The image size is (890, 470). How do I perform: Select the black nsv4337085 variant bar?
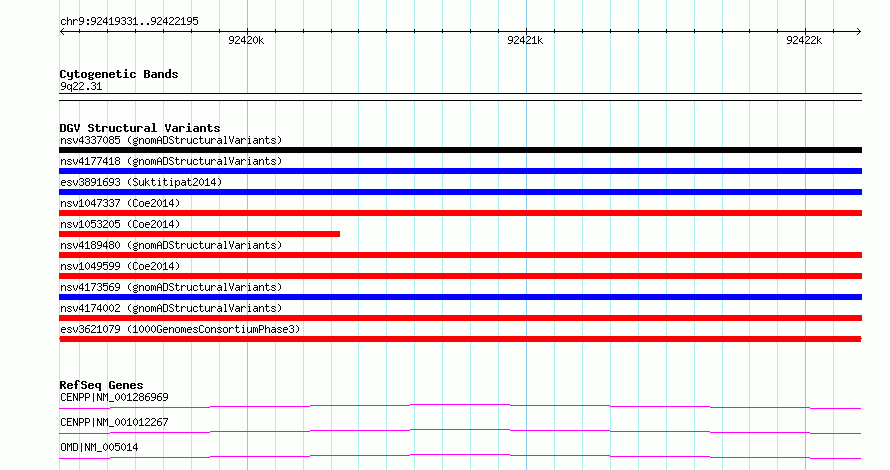[x=460, y=150]
